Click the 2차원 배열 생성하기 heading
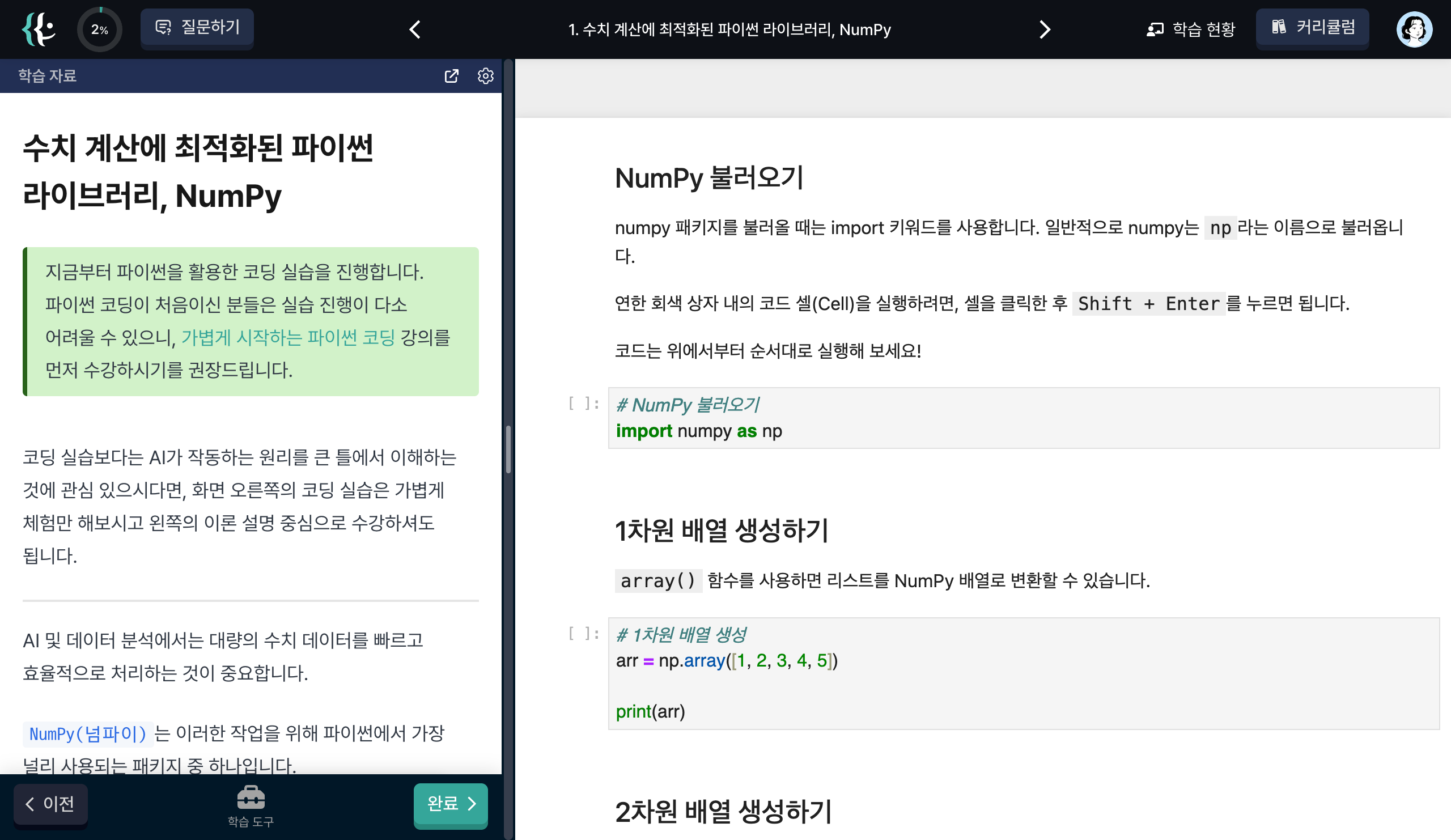 [723, 812]
